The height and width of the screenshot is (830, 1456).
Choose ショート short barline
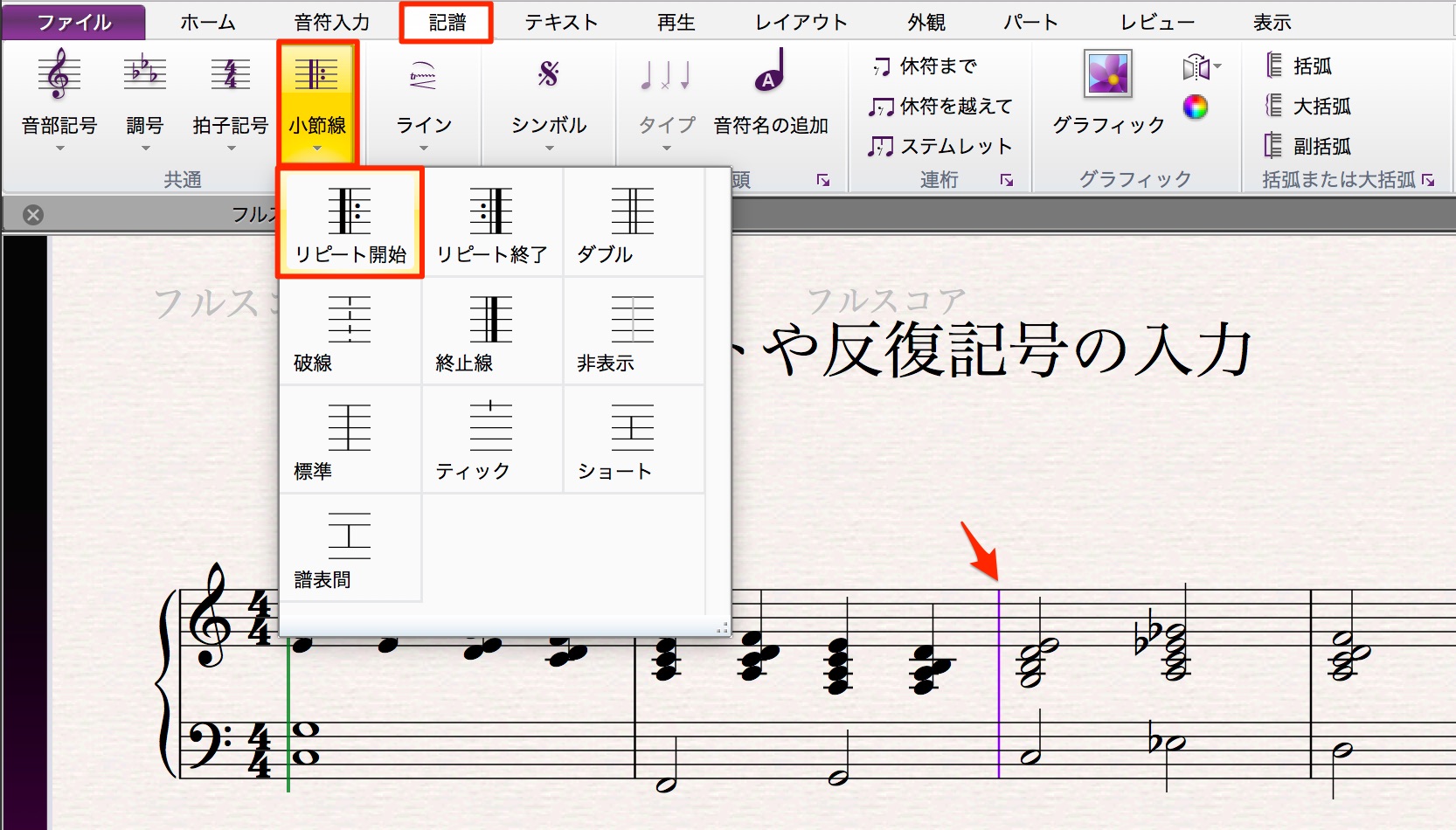pyautogui.click(x=634, y=440)
